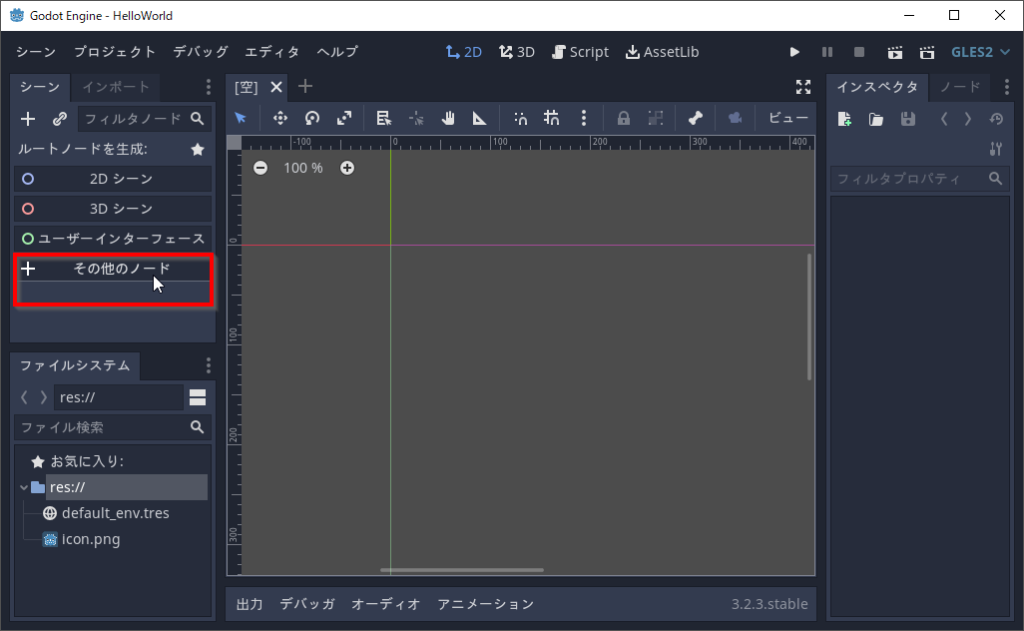Toggle smart snap in the toolbar
Image resolution: width=1024 pixels, height=631 pixels.
(x=520, y=118)
